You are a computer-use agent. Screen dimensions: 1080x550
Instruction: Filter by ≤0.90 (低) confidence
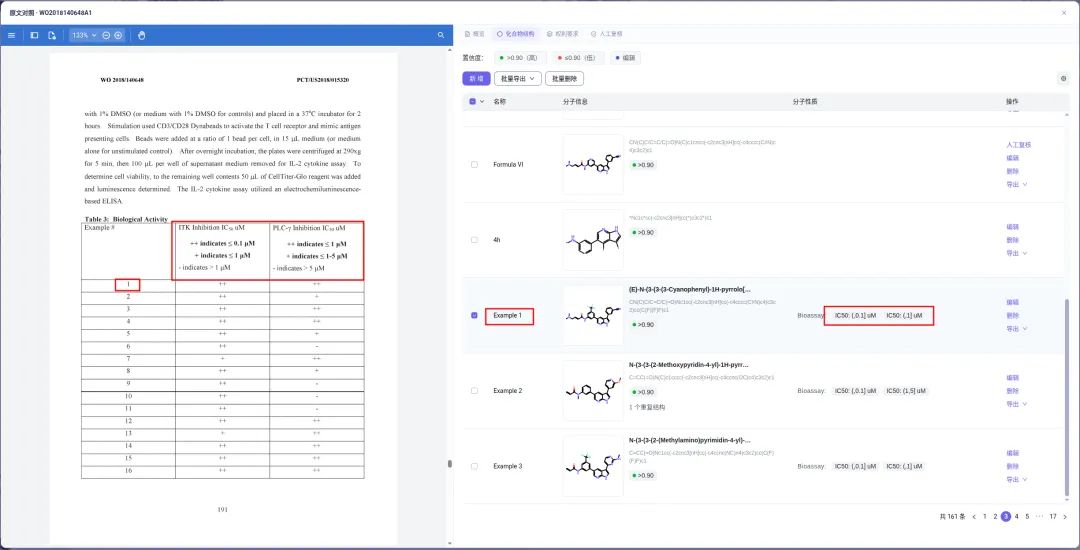point(580,58)
